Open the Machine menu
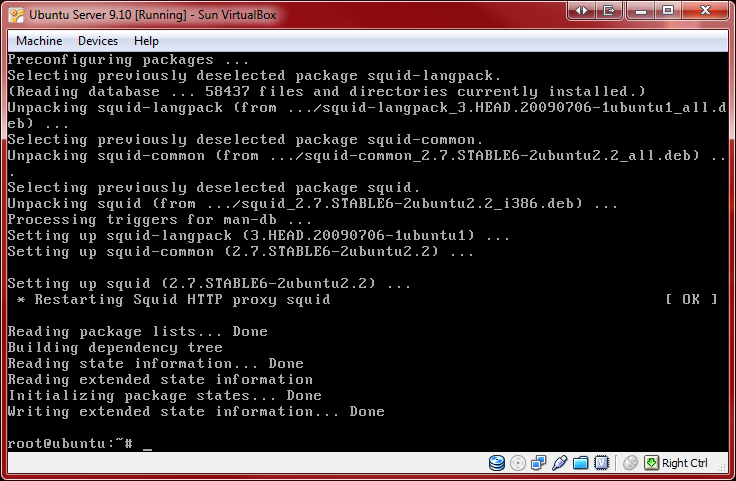Image resolution: width=736 pixels, height=481 pixels. pos(39,41)
